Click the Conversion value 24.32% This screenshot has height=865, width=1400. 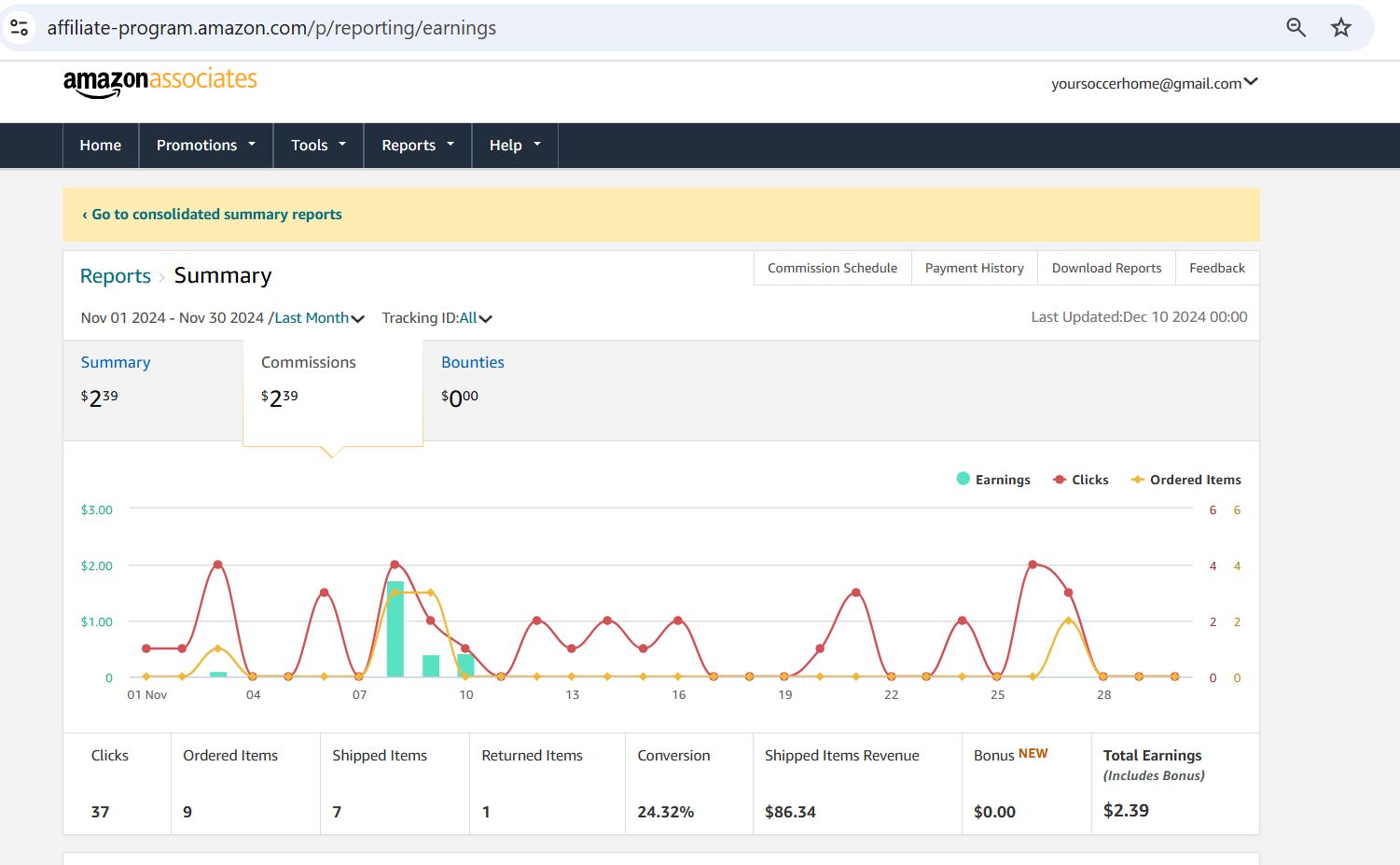tap(666, 812)
